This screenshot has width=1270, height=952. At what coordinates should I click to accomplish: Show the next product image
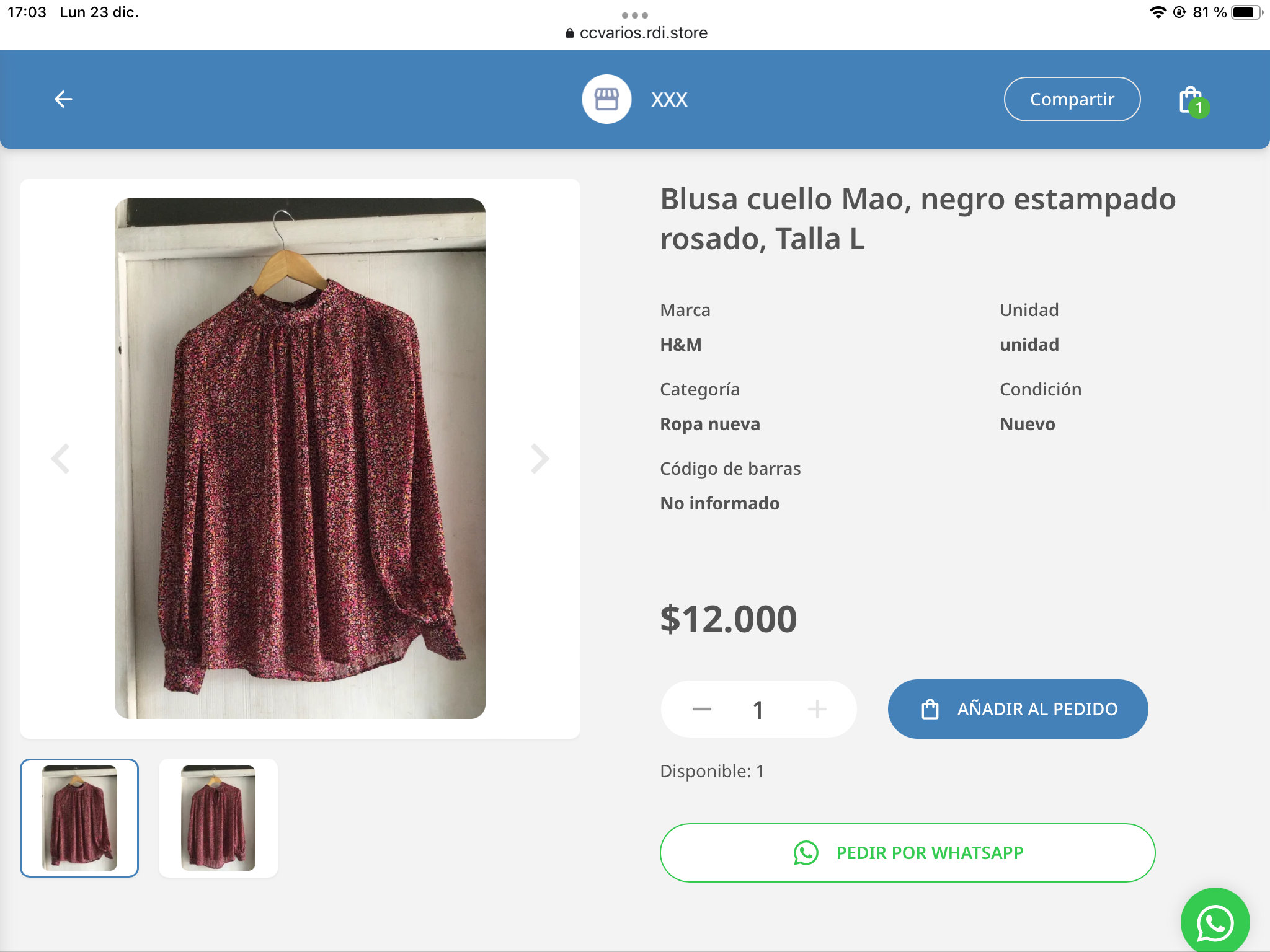[x=540, y=459]
